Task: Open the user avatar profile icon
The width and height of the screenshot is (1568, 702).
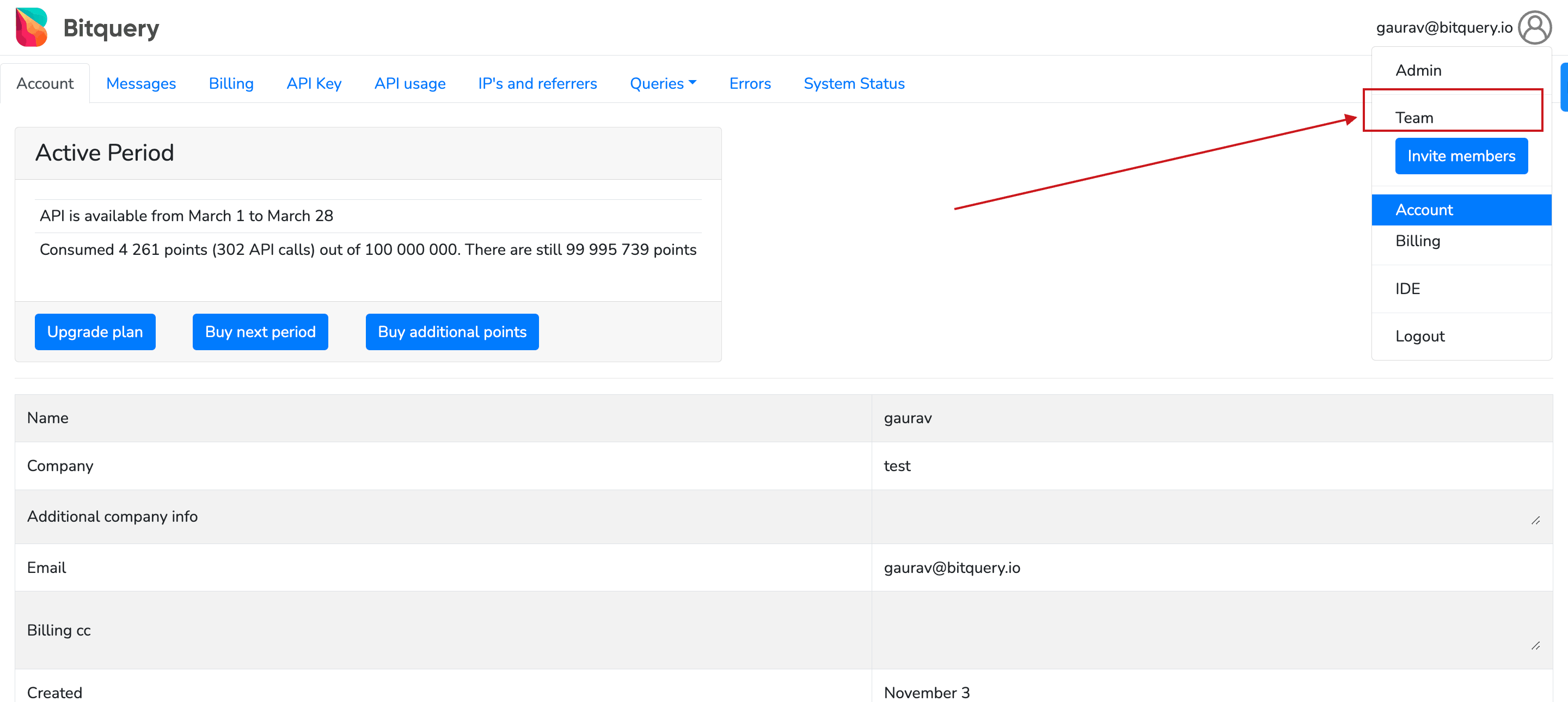Action: pos(1535,27)
